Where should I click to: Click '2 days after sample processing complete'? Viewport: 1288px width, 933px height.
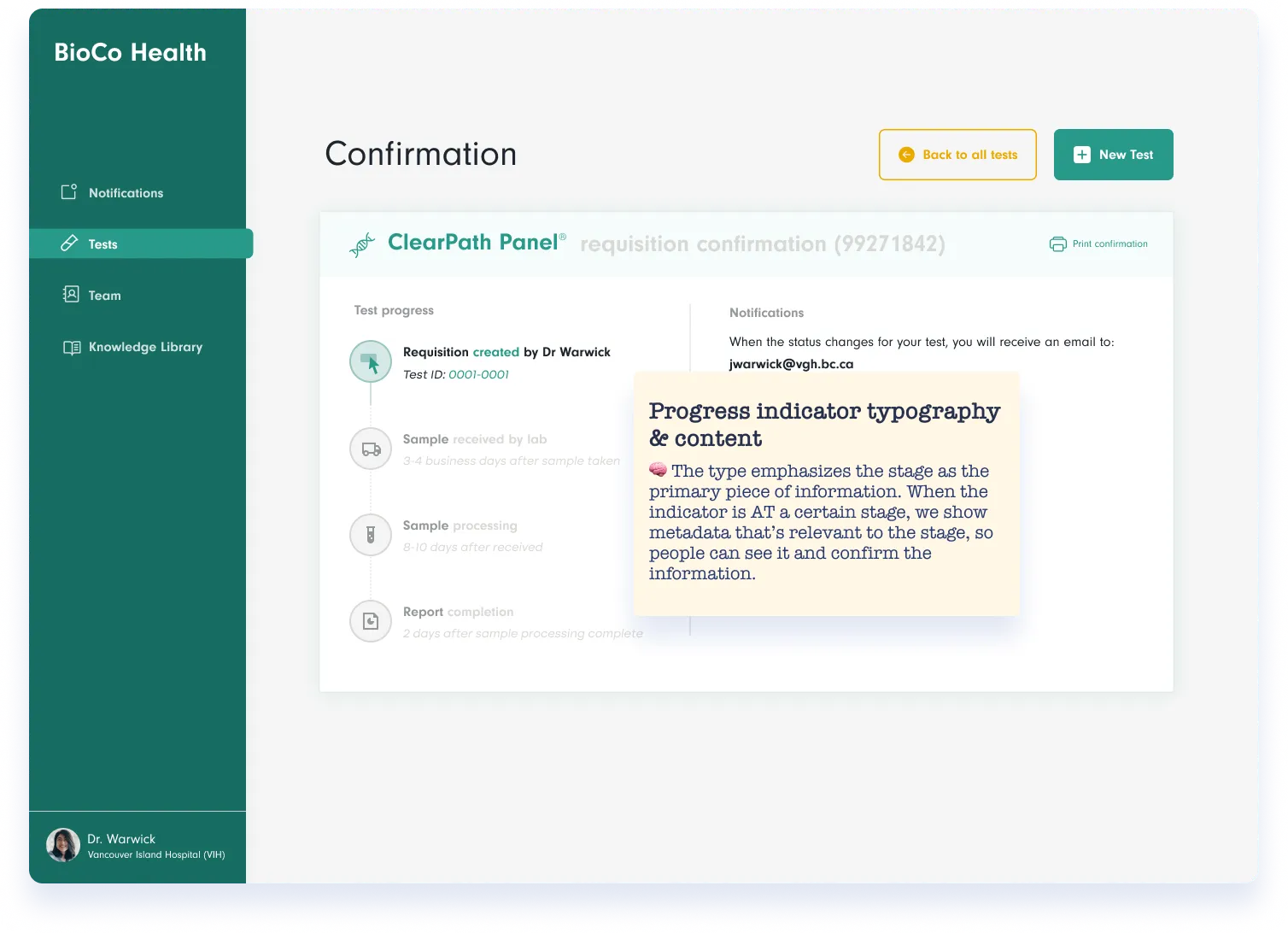point(523,633)
